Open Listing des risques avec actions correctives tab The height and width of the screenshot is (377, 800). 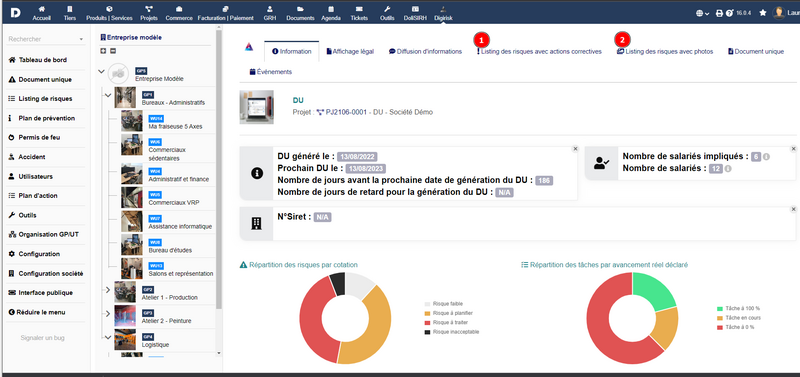[x=539, y=52]
